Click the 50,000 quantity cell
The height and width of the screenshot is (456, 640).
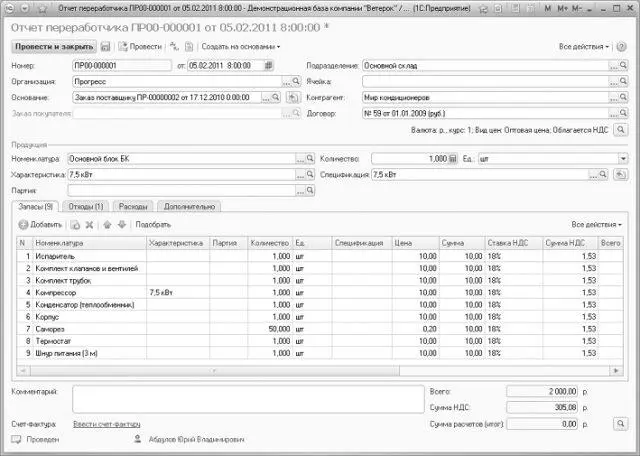[270, 329]
